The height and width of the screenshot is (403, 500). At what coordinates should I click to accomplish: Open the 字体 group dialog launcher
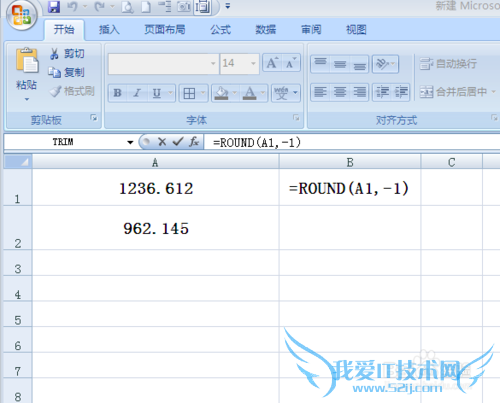coord(296,117)
